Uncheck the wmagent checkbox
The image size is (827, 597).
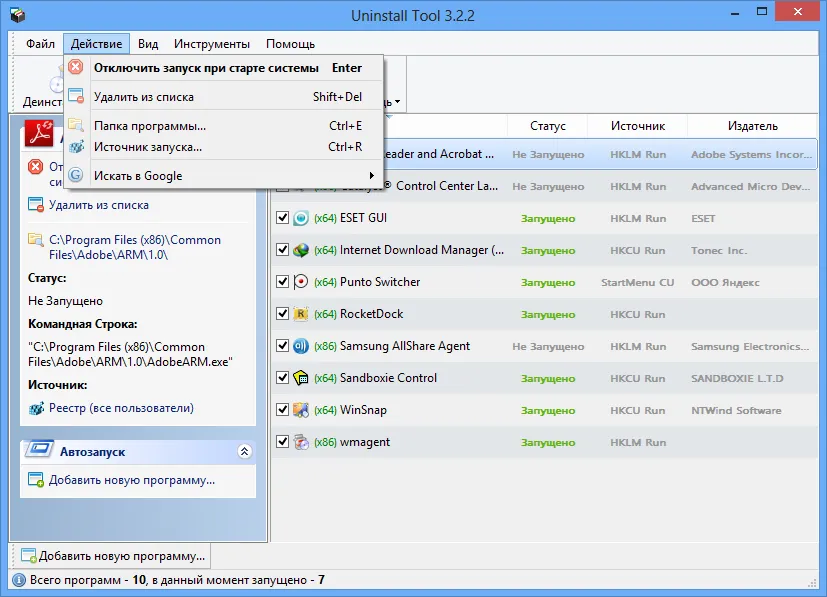coord(283,441)
